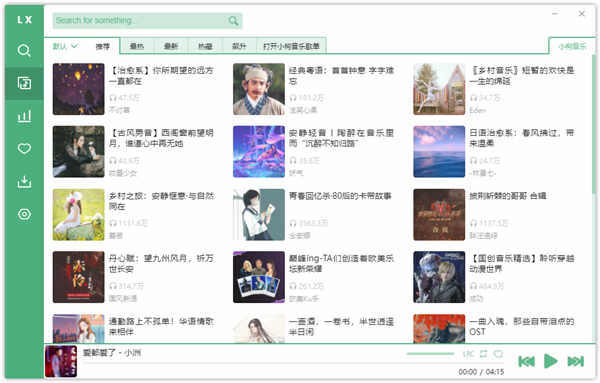Open the 翻唱ing playlist cover
The image size is (600, 383).
(259, 277)
